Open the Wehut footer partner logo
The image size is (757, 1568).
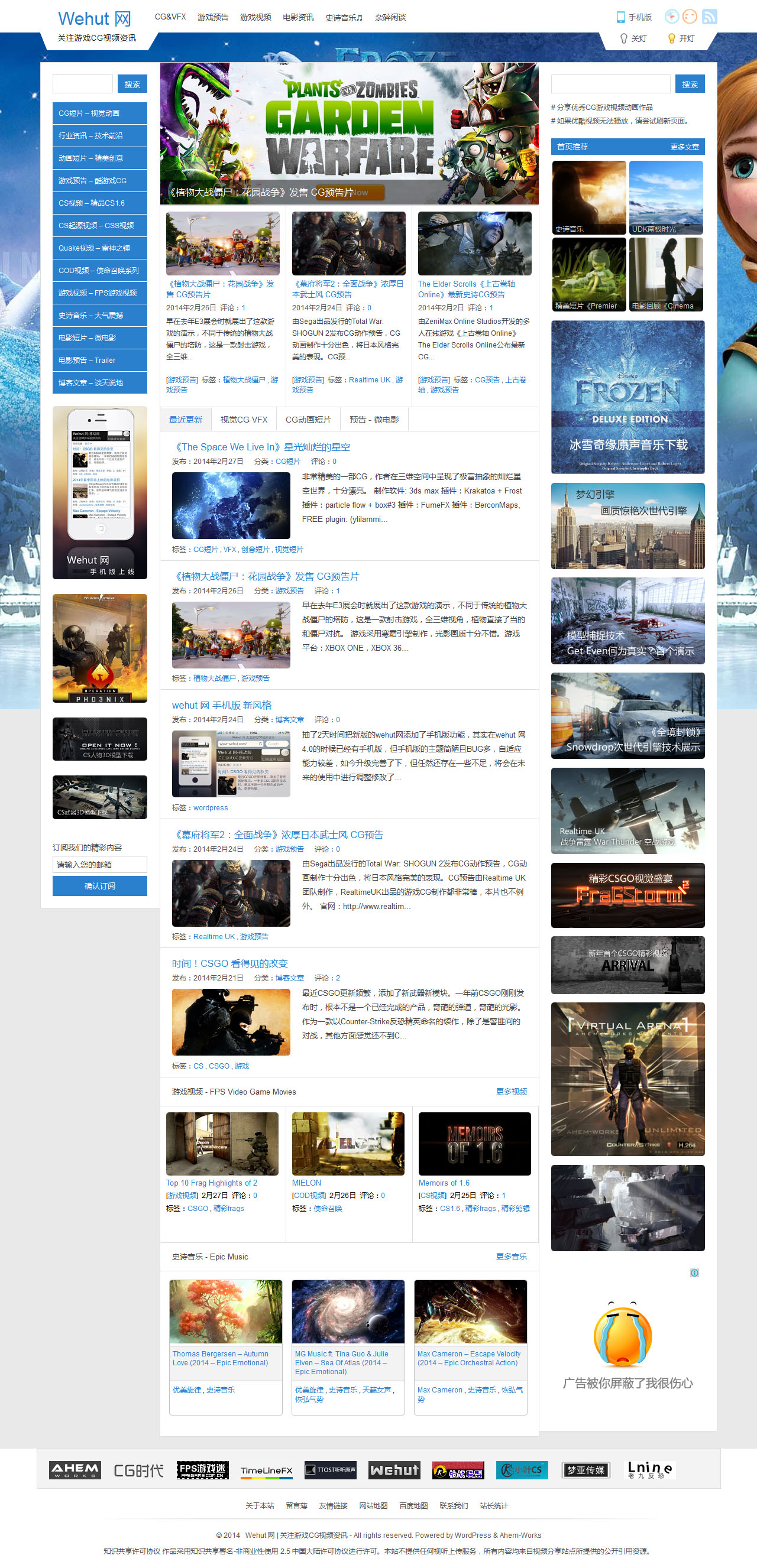point(394,1470)
